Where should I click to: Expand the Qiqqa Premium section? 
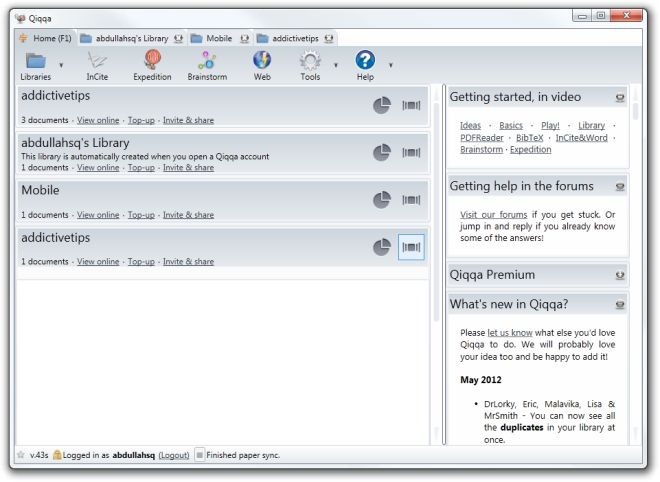620,275
